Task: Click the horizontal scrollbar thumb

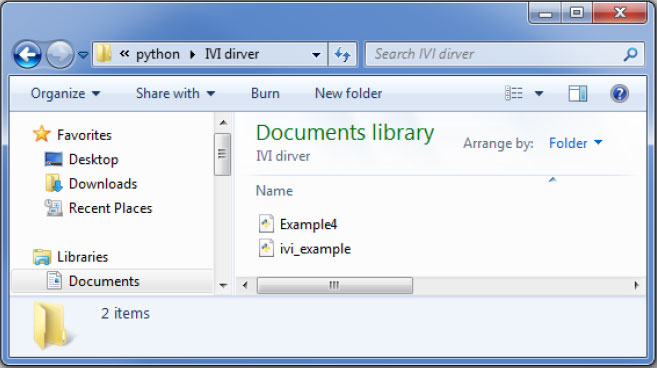Action: tap(334, 285)
